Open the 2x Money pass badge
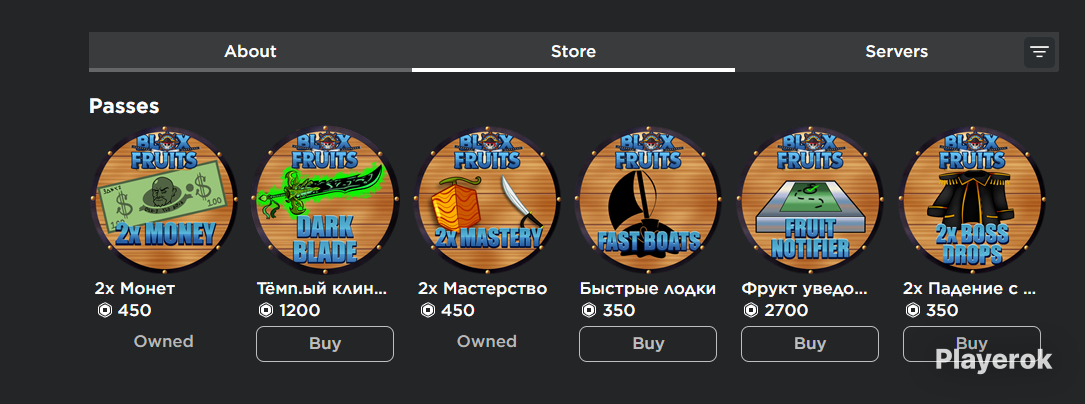This screenshot has width=1085, height=404. tap(163, 199)
